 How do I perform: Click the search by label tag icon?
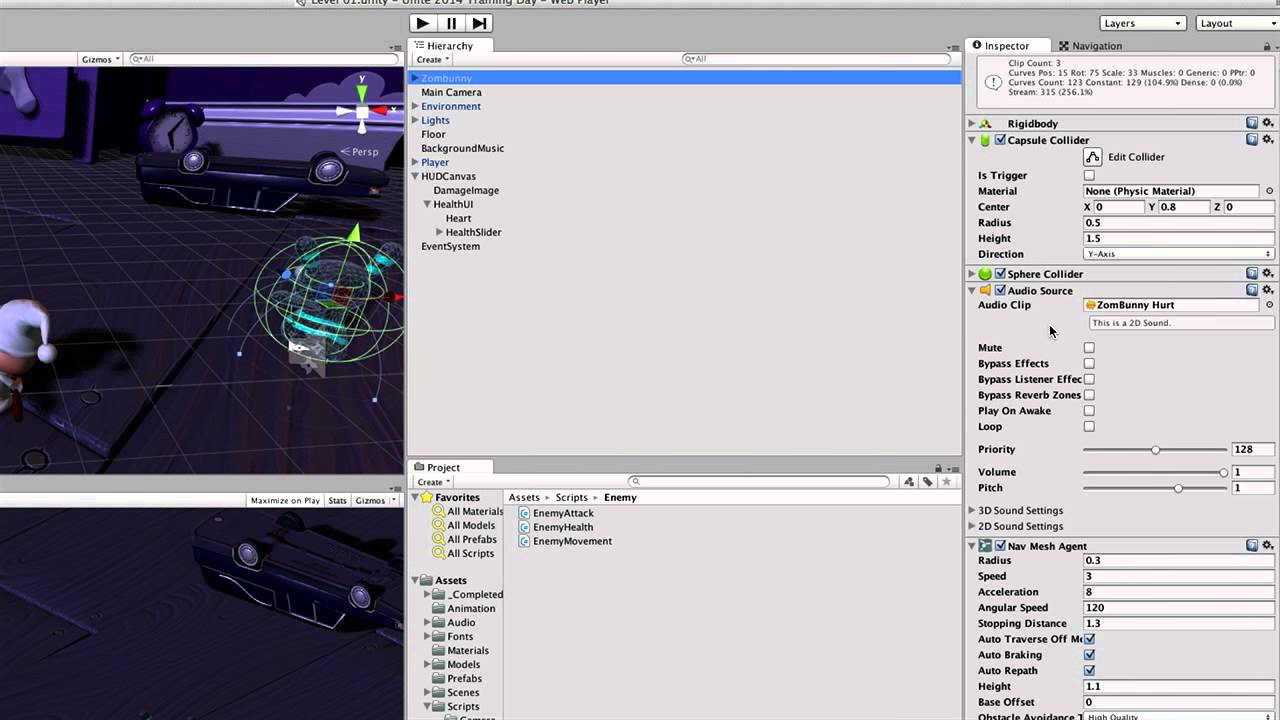pyautogui.click(x=928, y=482)
